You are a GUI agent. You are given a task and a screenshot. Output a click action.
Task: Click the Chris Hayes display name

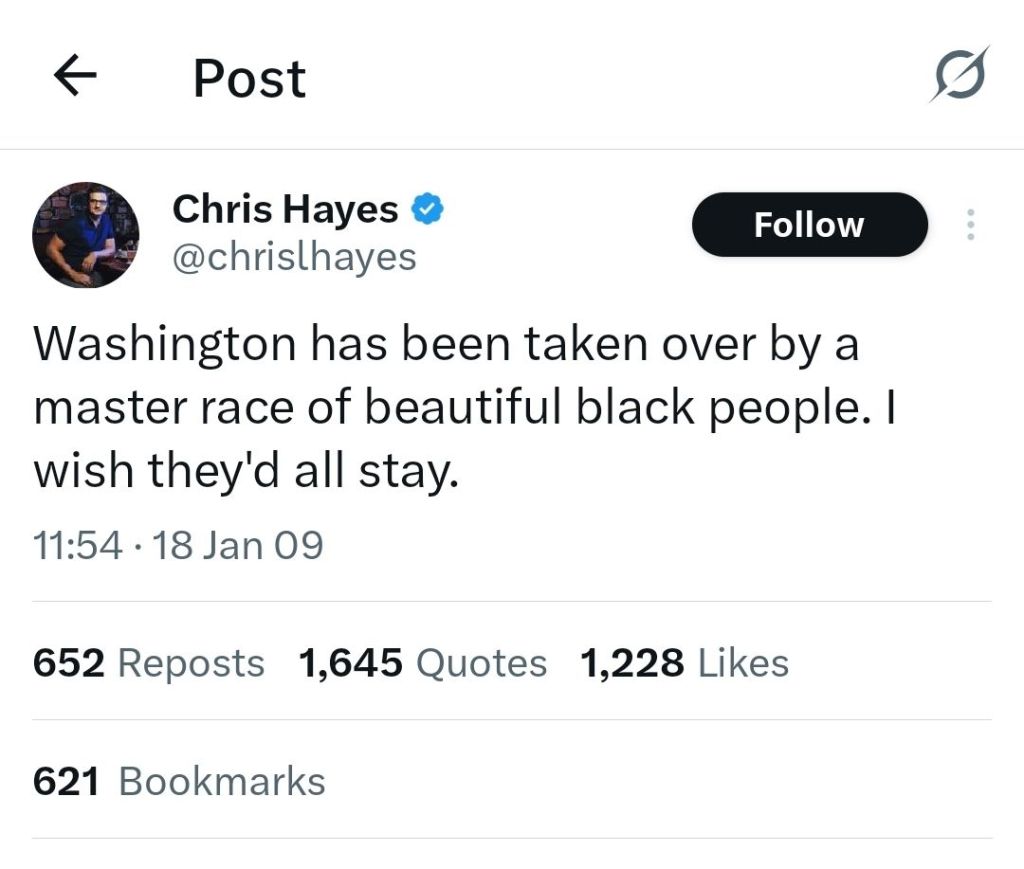click(x=285, y=210)
